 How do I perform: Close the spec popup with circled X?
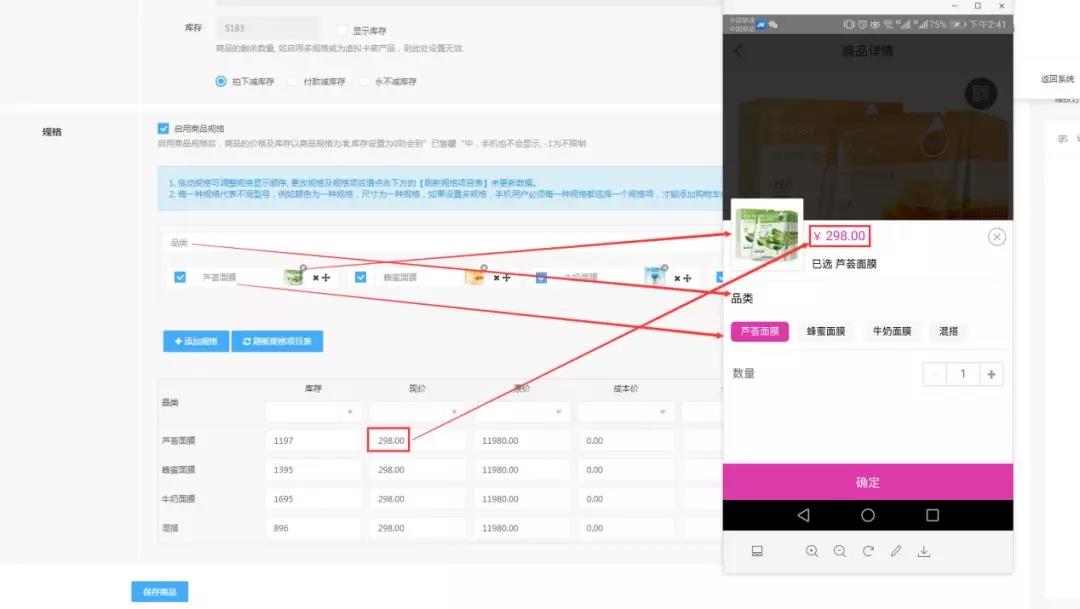tap(996, 237)
